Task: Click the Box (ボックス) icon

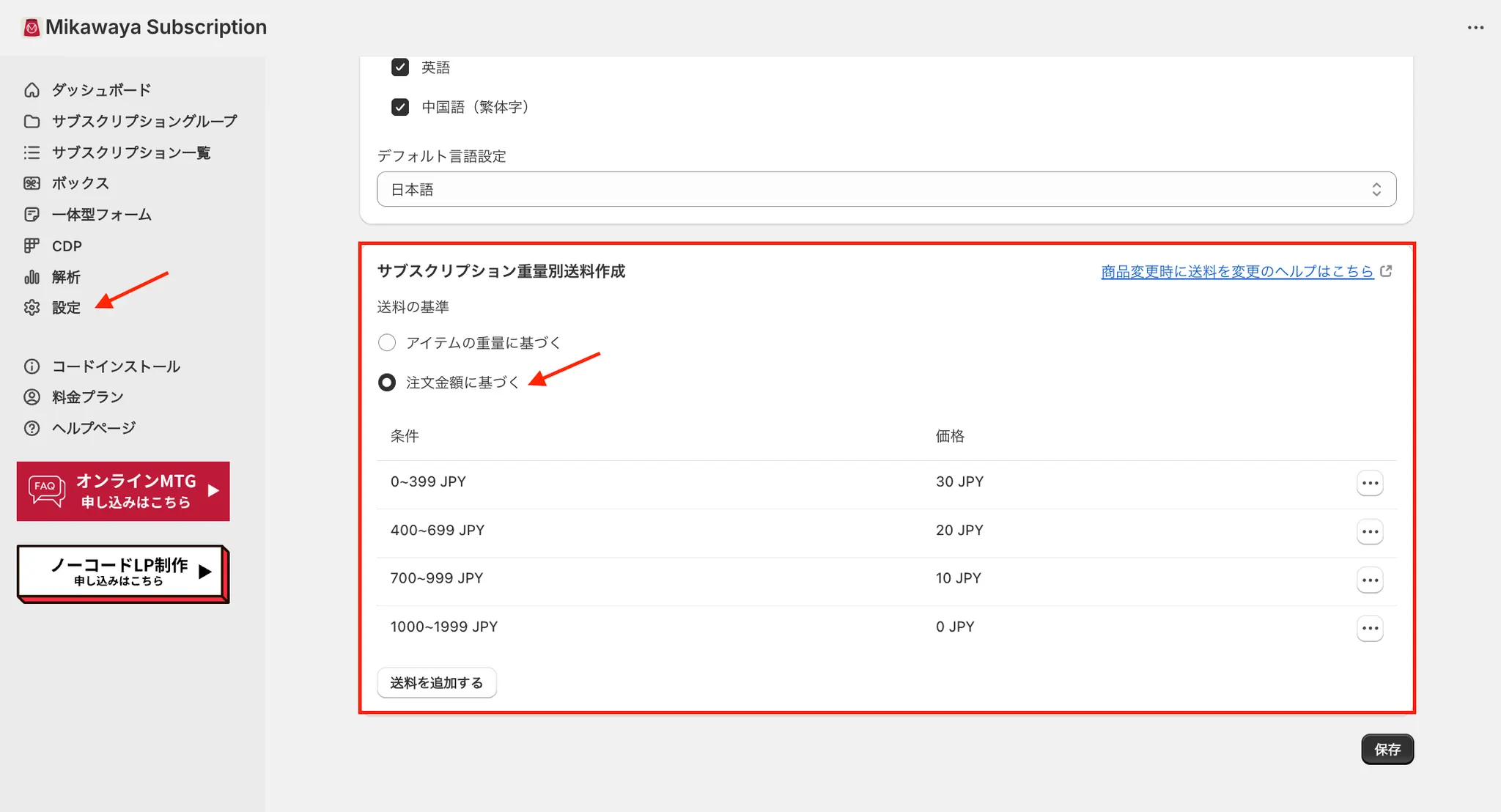Action: coord(32,183)
